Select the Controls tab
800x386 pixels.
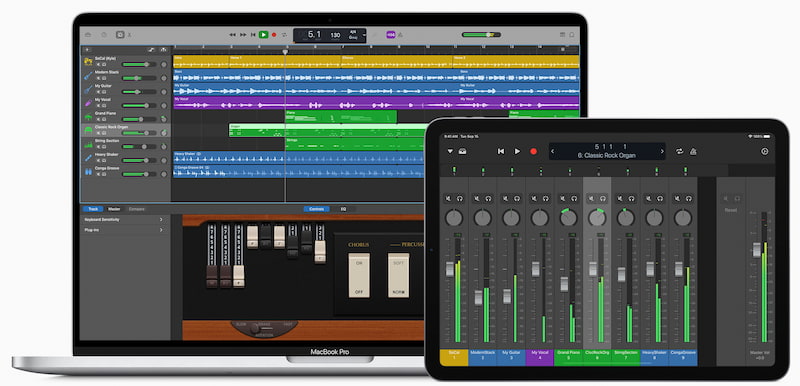click(x=317, y=209)
